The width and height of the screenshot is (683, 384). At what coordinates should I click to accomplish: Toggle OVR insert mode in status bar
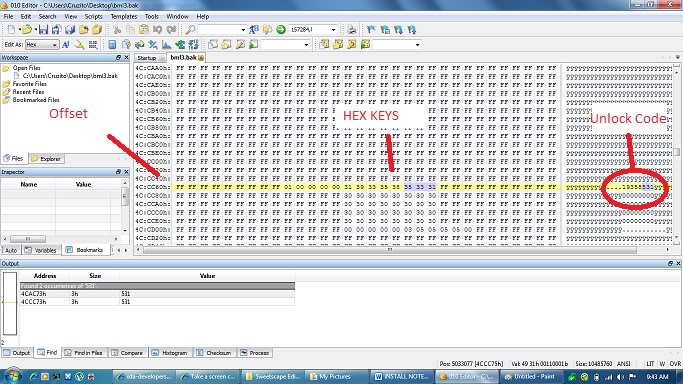[675, 364]
